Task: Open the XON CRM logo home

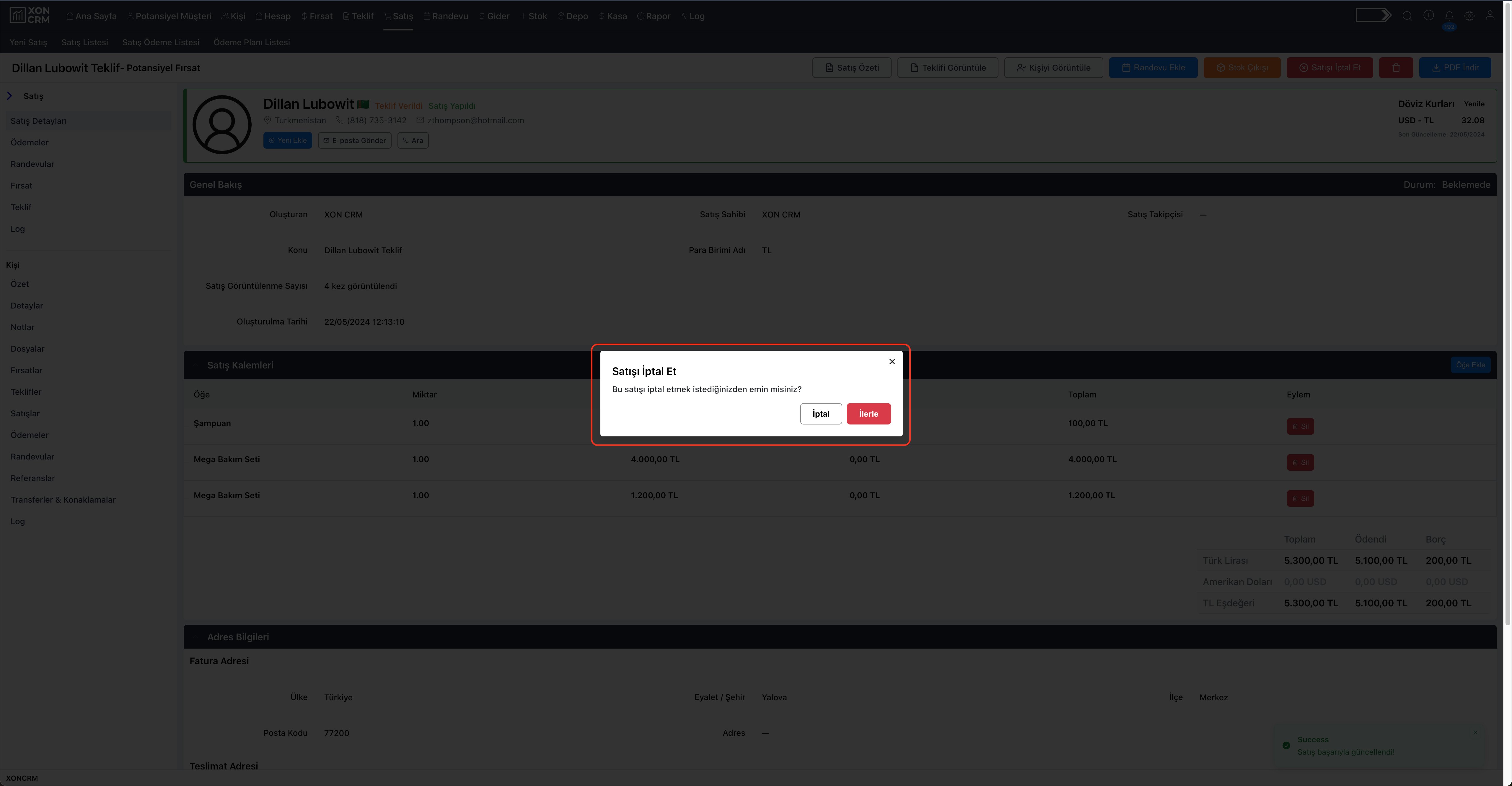Action: (30, 15)
